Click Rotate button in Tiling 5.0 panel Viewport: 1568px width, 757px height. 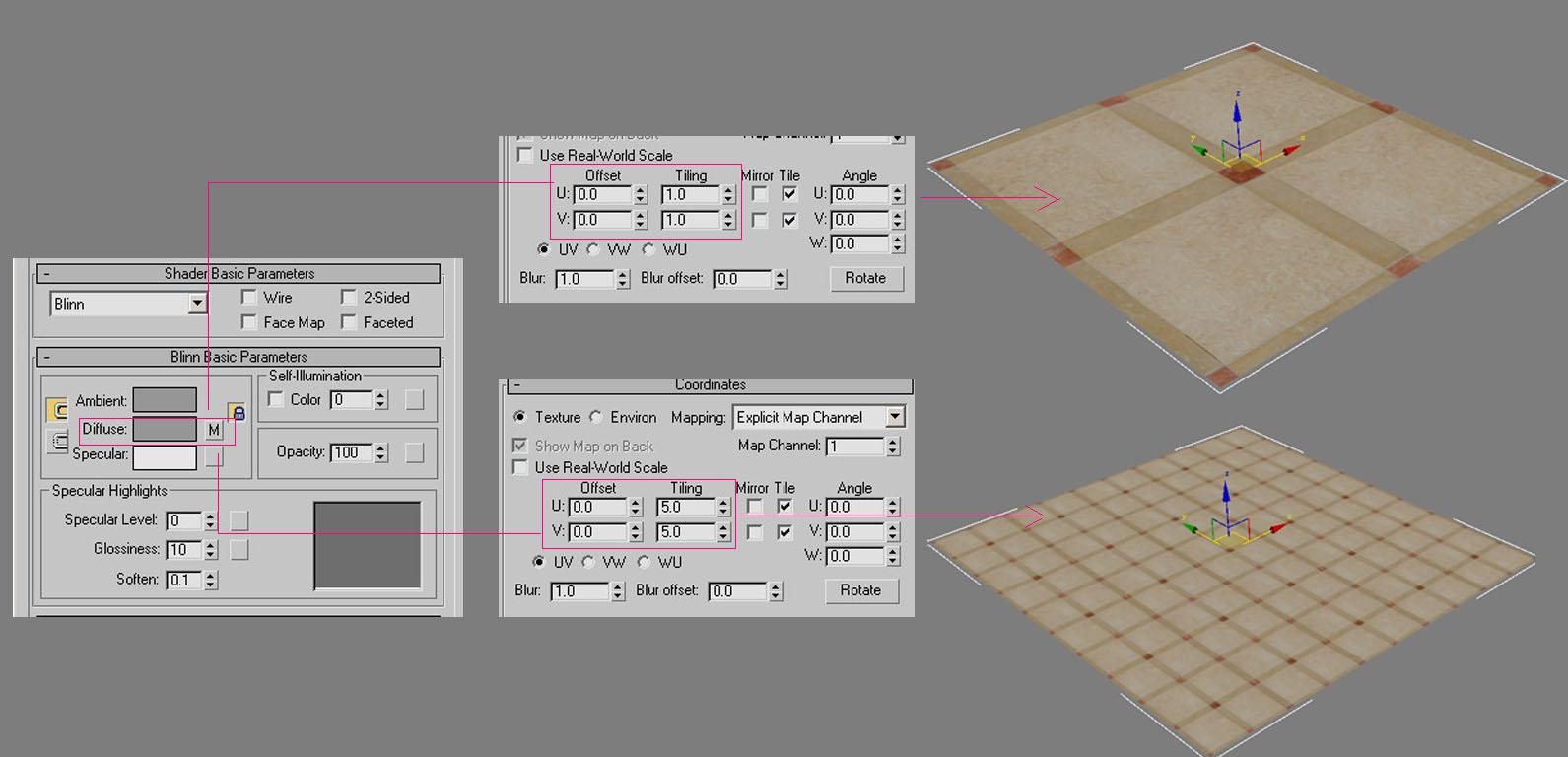(x=860, y=590)
